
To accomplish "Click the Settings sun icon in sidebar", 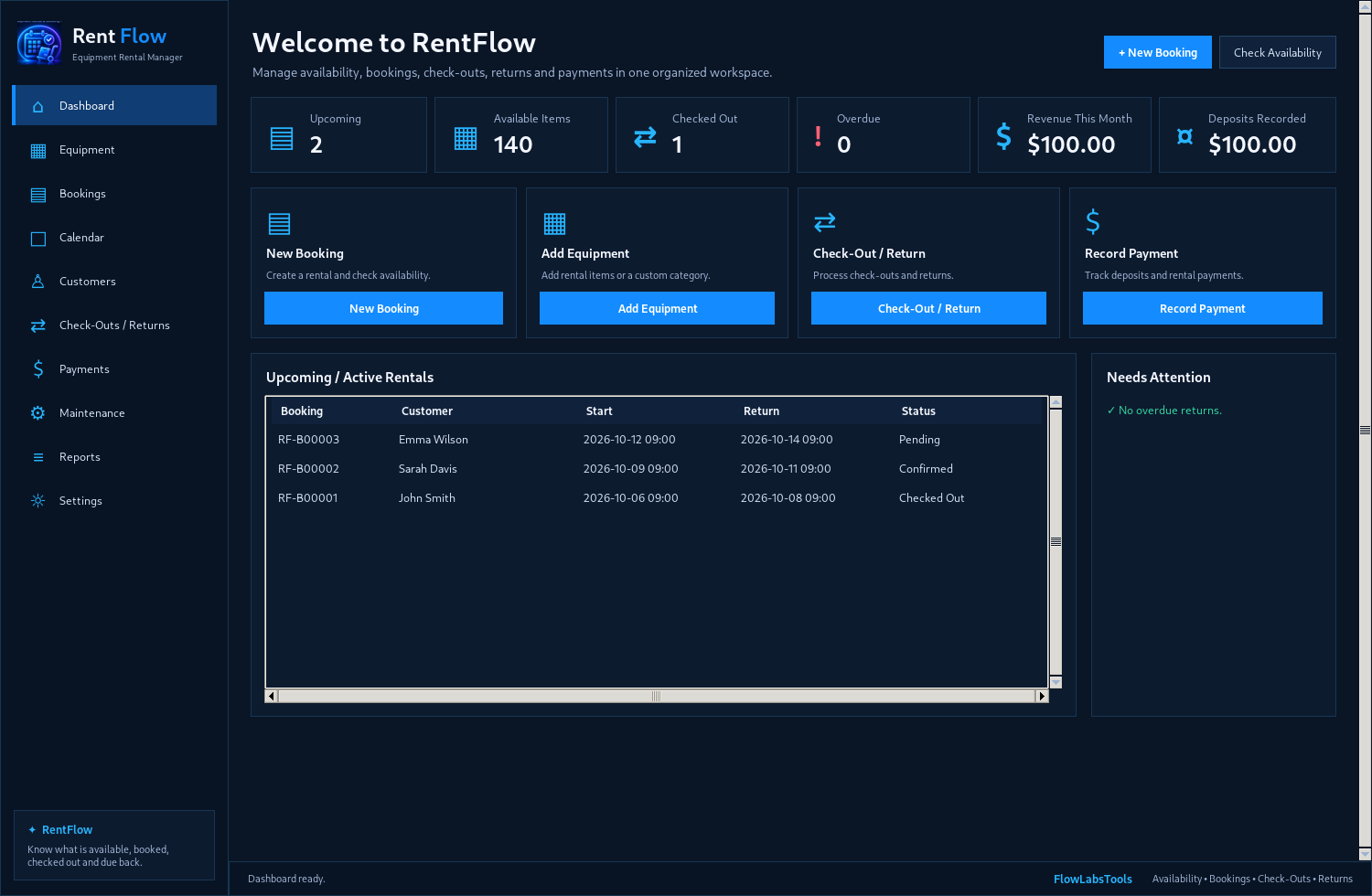I will tap(38, 501).
